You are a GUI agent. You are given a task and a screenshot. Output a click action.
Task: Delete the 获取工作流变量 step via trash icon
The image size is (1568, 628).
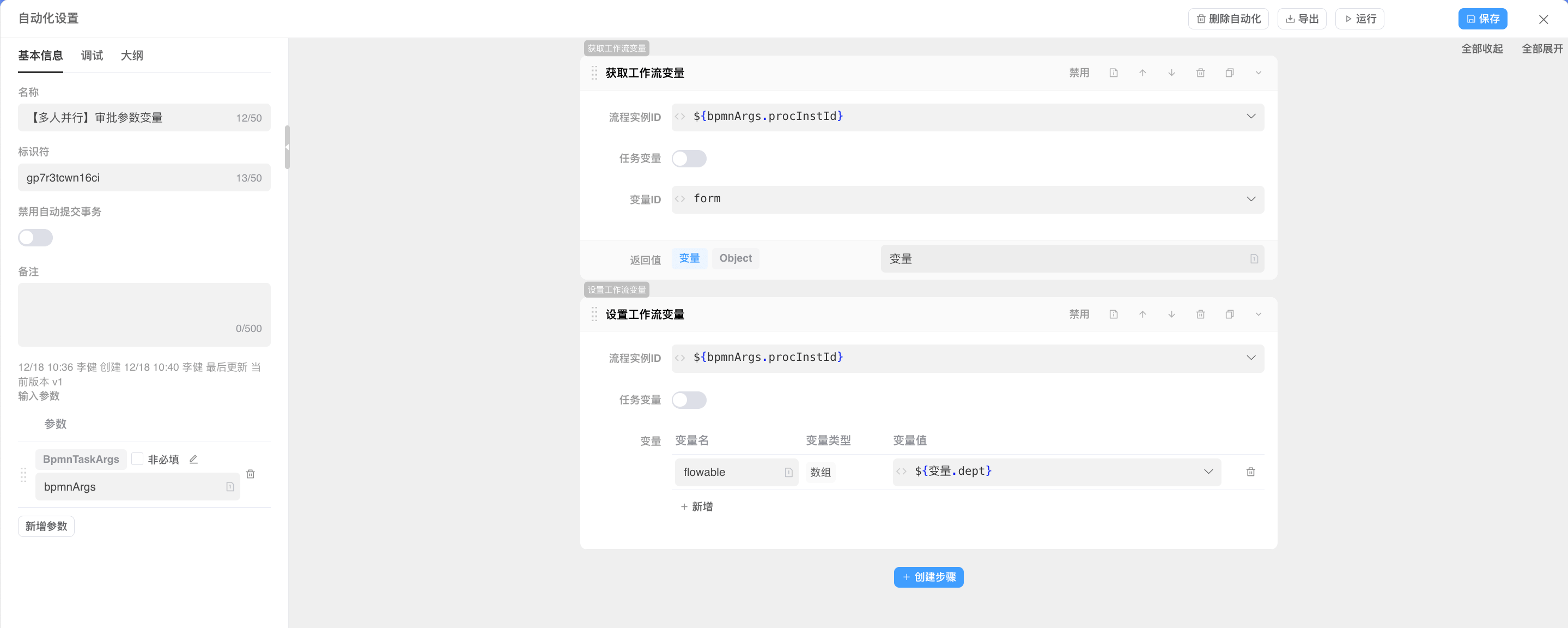coord(1200,73)
